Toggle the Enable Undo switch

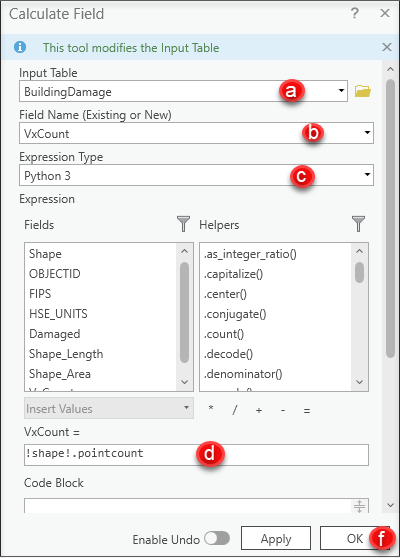217,538
